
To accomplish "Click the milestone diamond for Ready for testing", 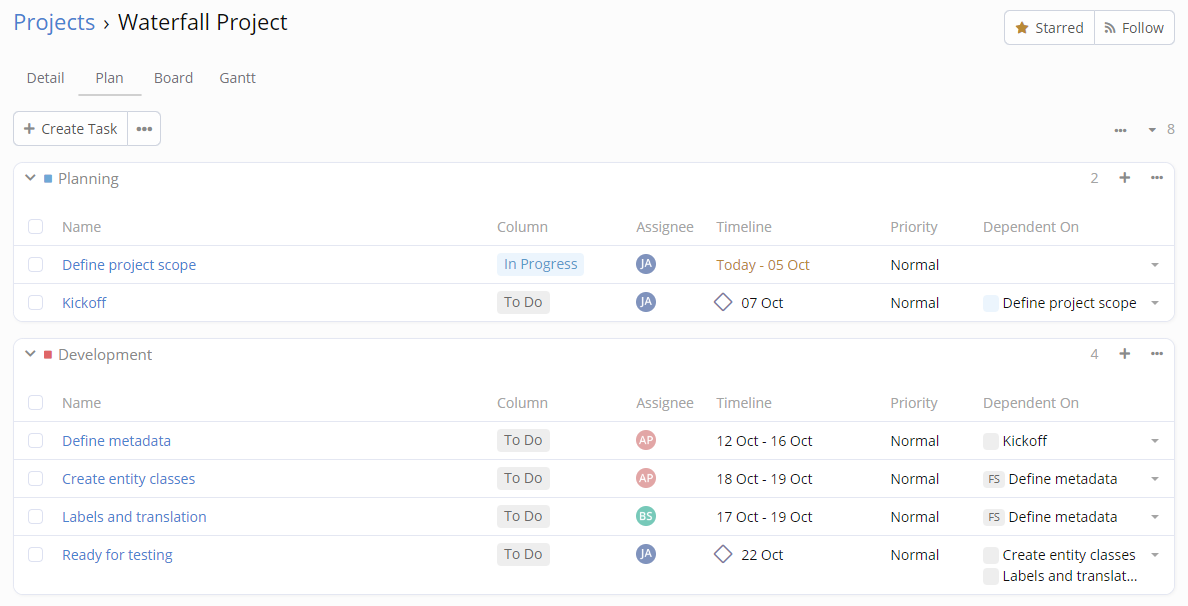I will pyautogui.click(x=723, y=554).
